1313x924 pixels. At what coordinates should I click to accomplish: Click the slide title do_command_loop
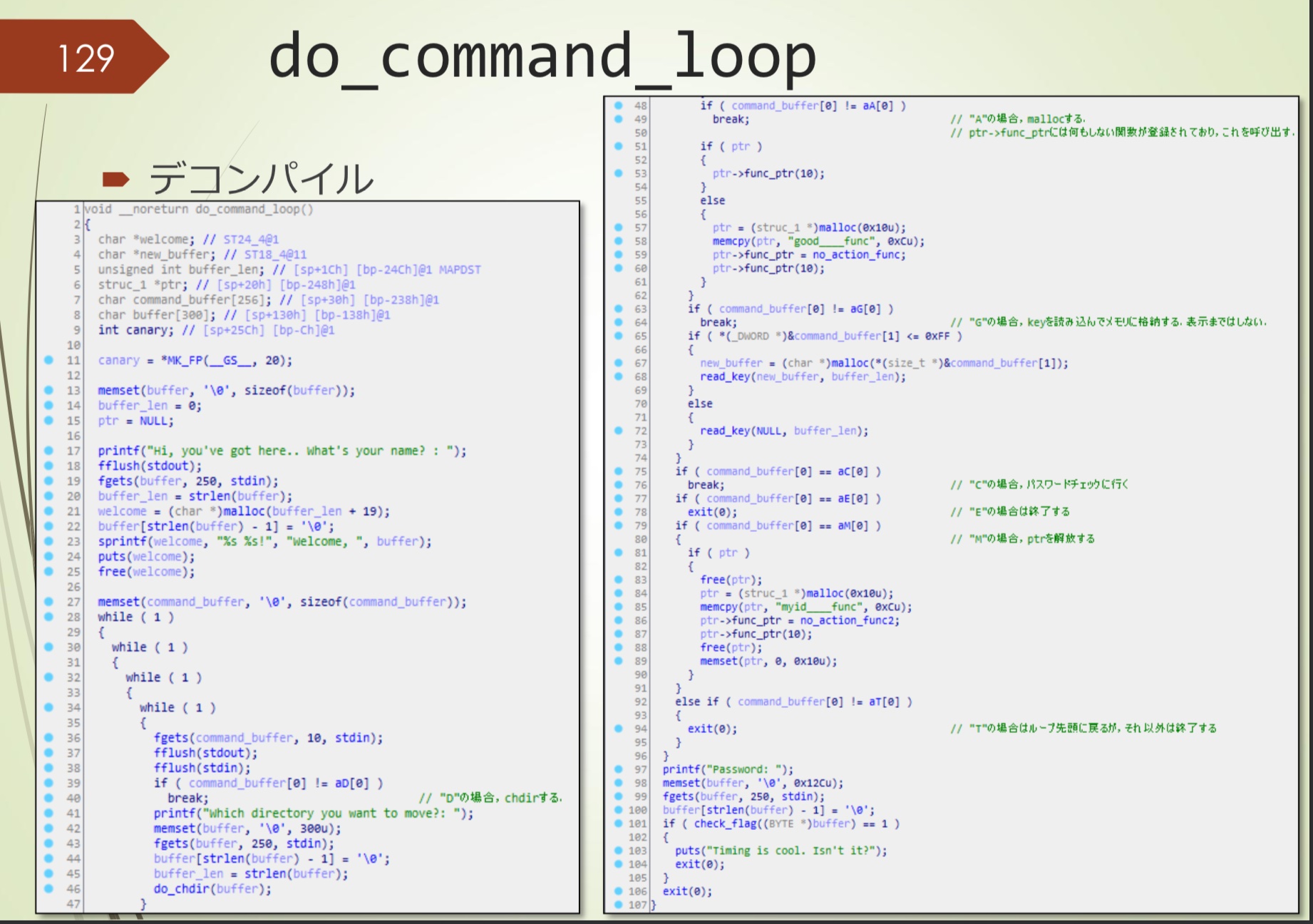(542, 58)
